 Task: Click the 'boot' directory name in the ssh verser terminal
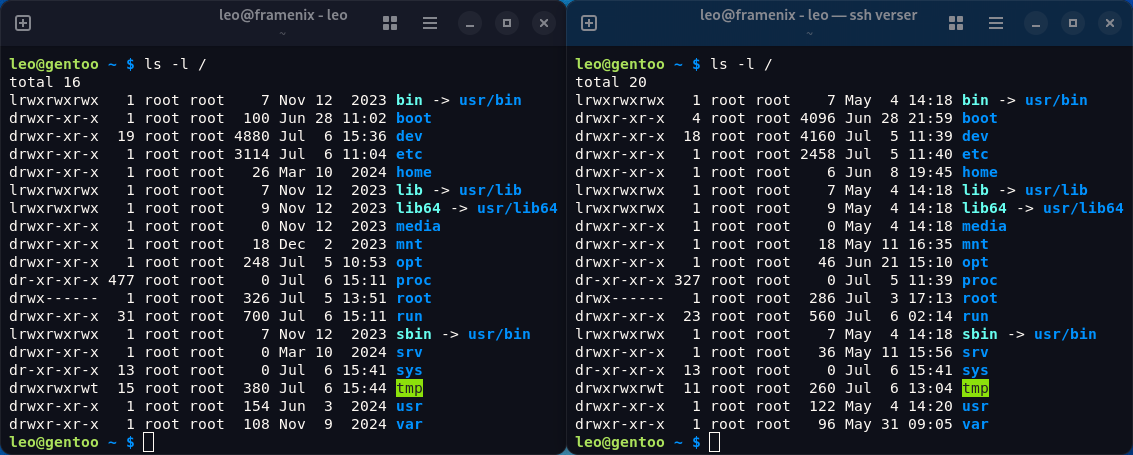coord(980,118)
